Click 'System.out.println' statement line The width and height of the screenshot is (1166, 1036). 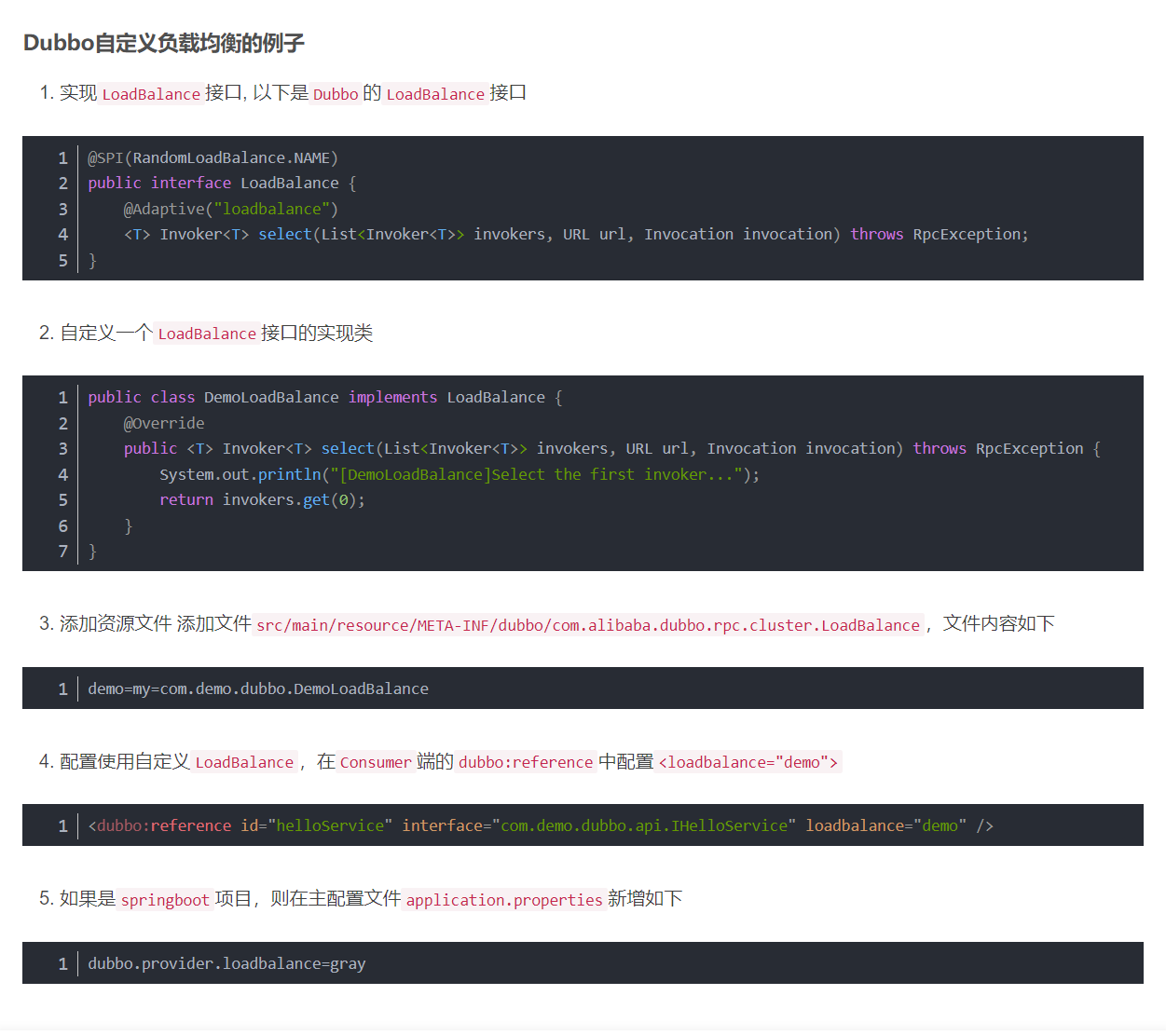pyautogui.click(x=460, y=475)
